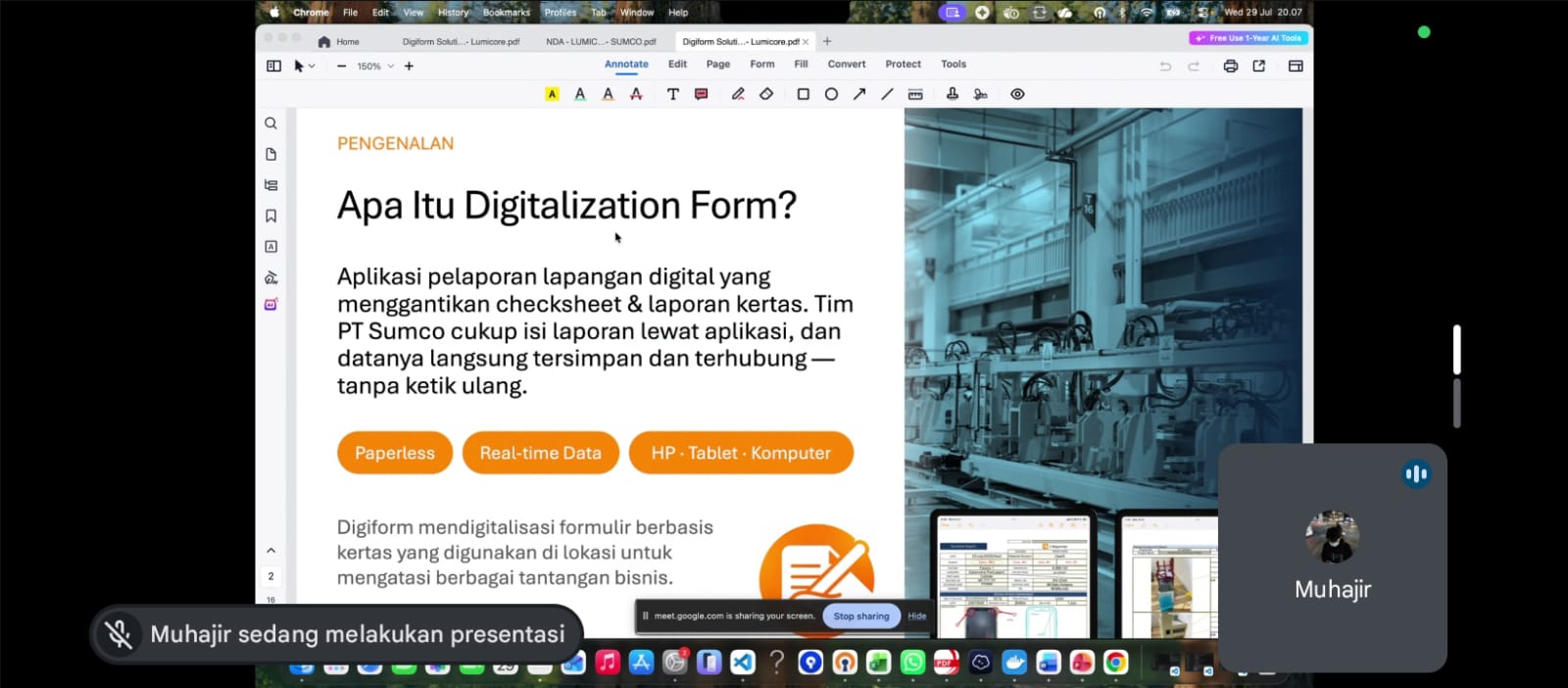Viewport: 1568px width, 688px height.
Task: Open the Fill tab
Action: pyautogui.click(x=801, y=64)
